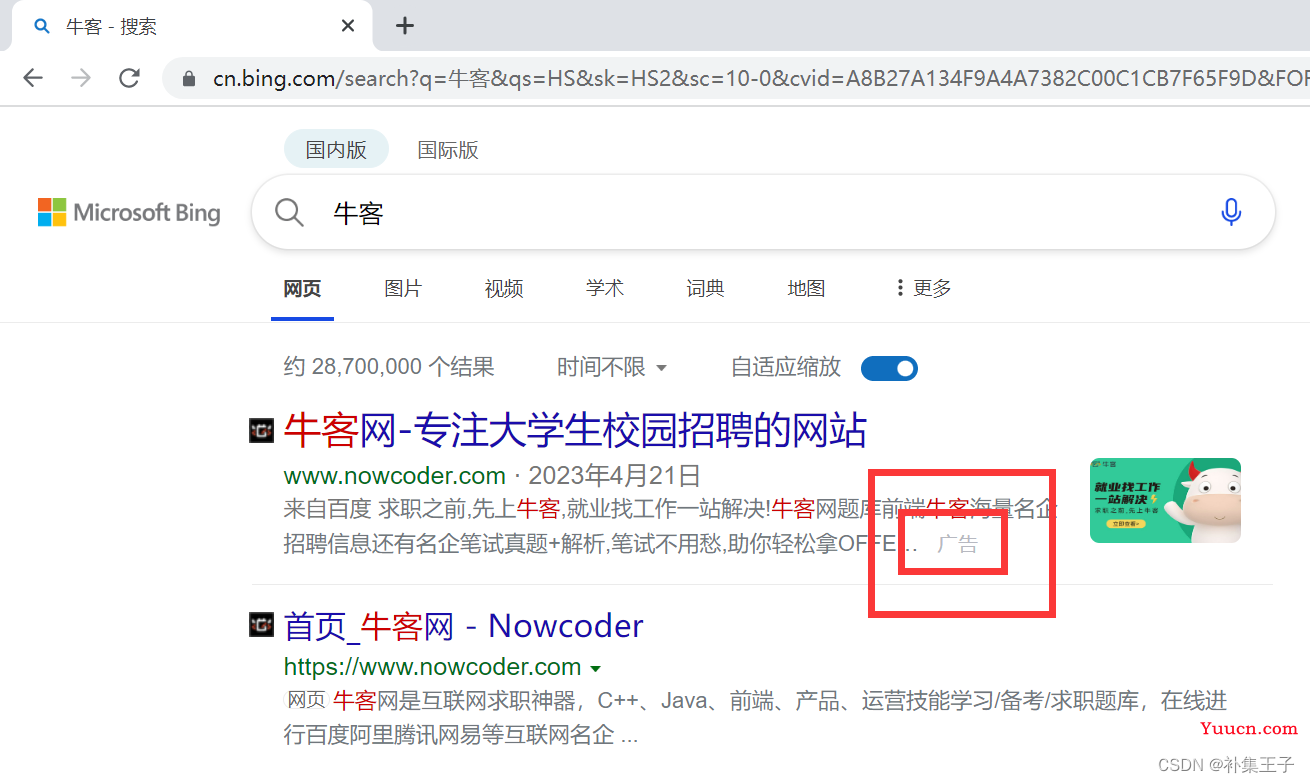Screen dimensions: 1310x783
Task: Click the microphone voice search icon
Action: point(1231,212)
